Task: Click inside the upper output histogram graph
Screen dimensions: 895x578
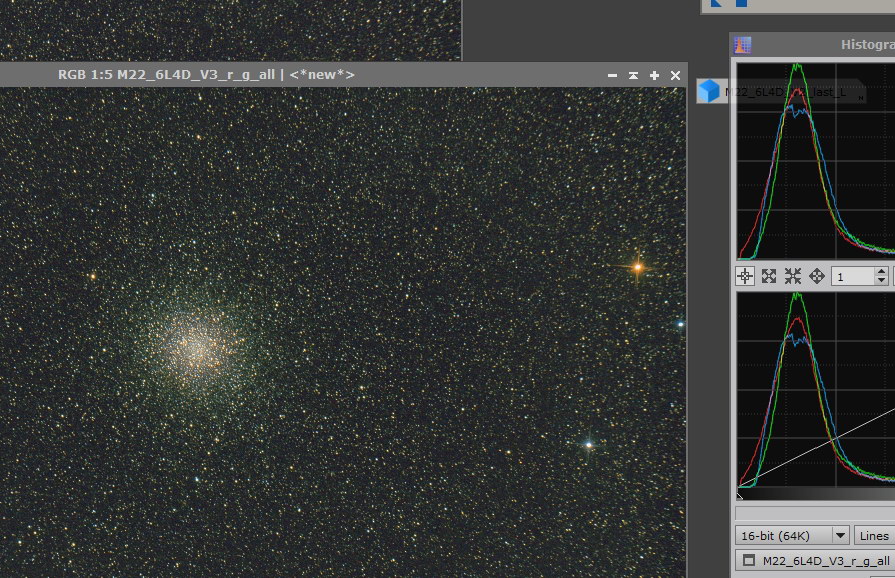Action: tap(816, 161)
